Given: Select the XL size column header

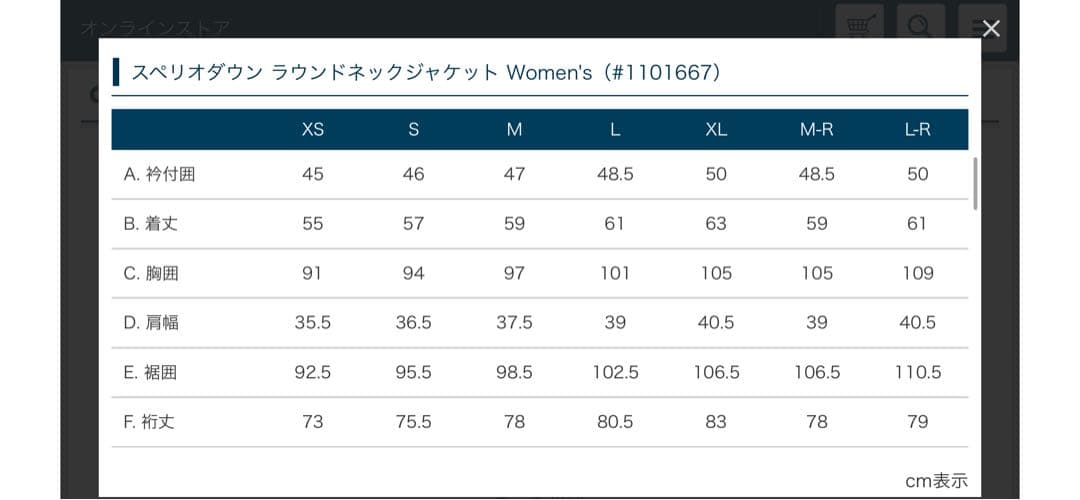Looking at the screenshot, I should click(716, 130).
